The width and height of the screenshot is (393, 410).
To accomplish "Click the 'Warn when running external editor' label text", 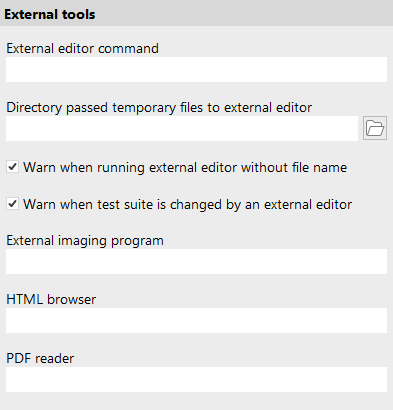I will click(x=185, y=167).
